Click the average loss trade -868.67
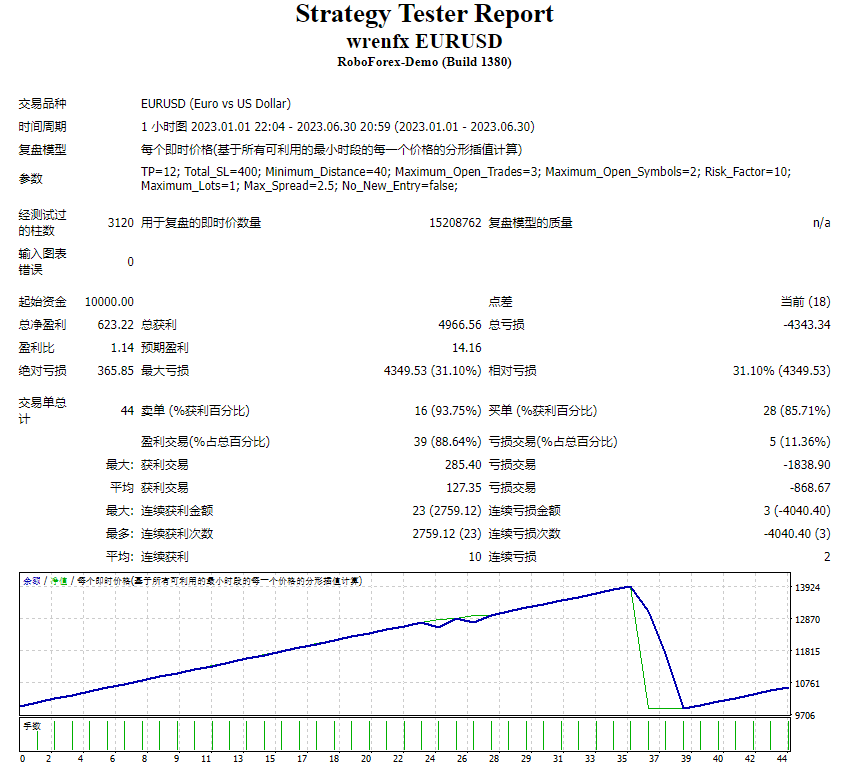The image size is (850, 771). pos(810,488)
